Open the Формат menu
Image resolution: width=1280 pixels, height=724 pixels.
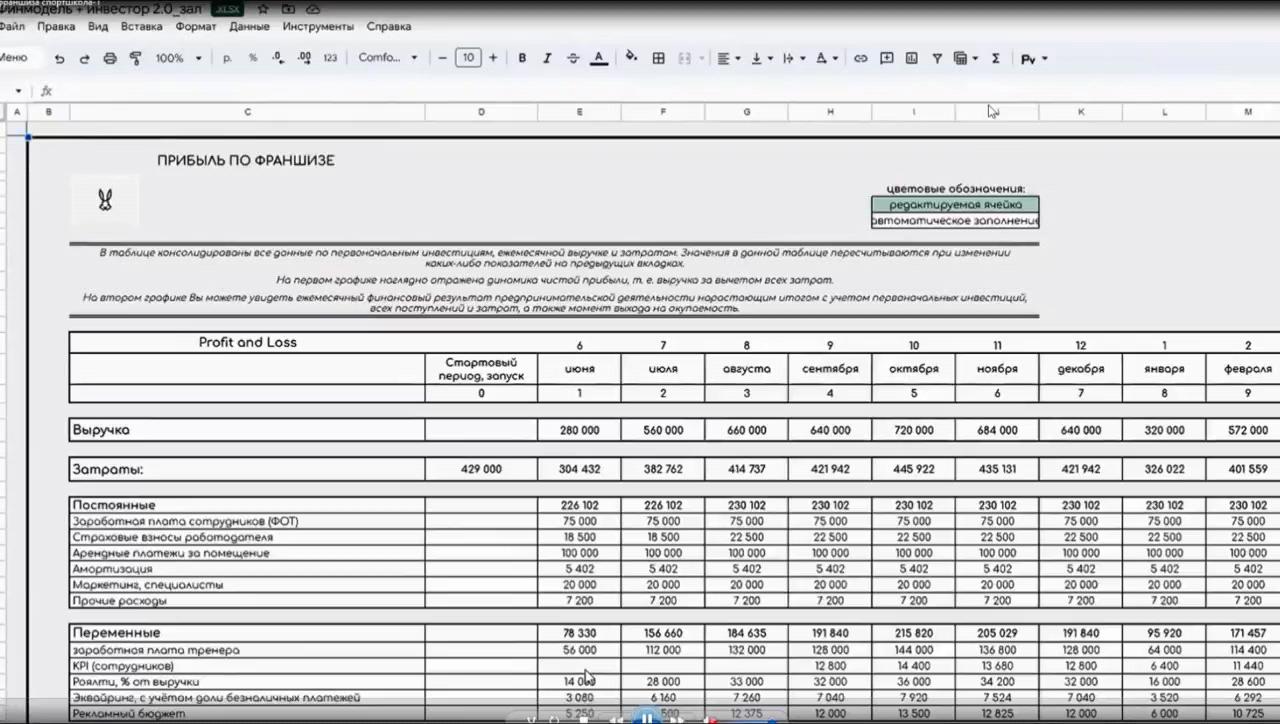coord(195,27)
